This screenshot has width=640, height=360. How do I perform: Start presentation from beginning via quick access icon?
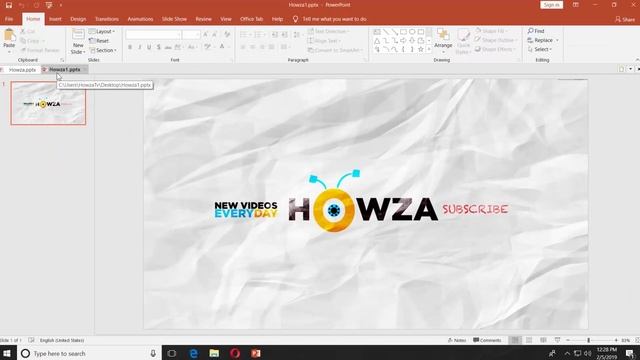[49, 5]
